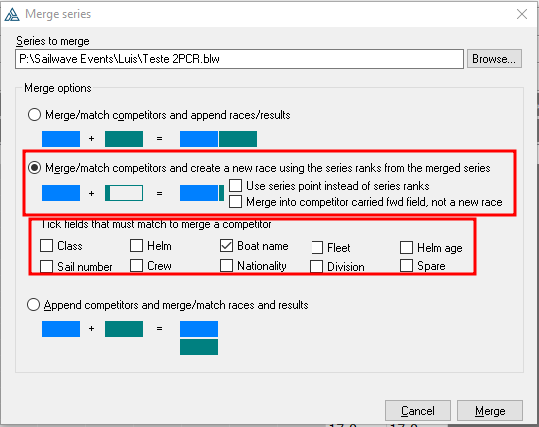Enable Use series point instead of series ranks
The image size is (539, 427).
(235, 186)
